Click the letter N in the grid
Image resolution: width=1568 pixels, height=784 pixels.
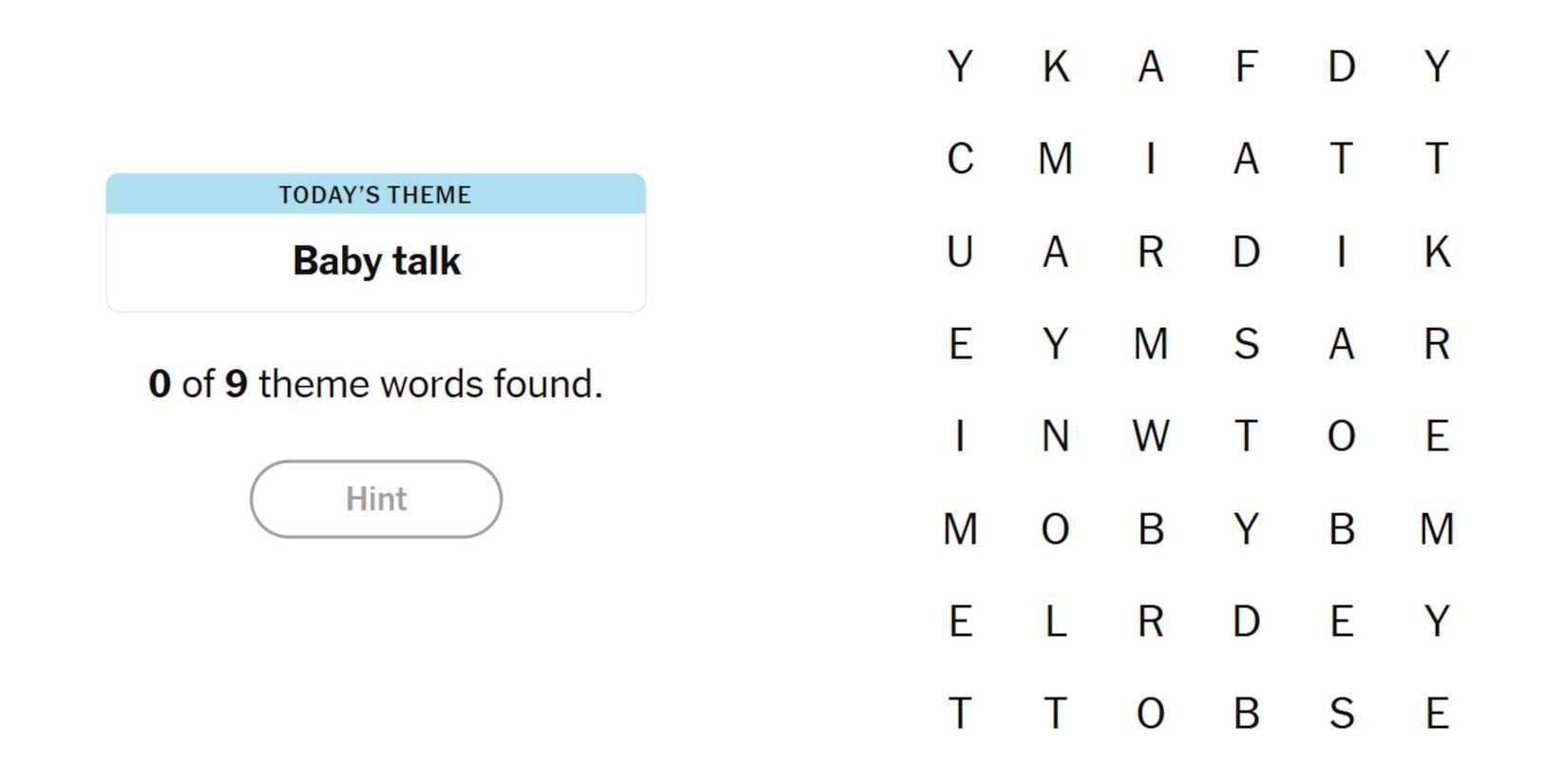(x=1055, y=437)
